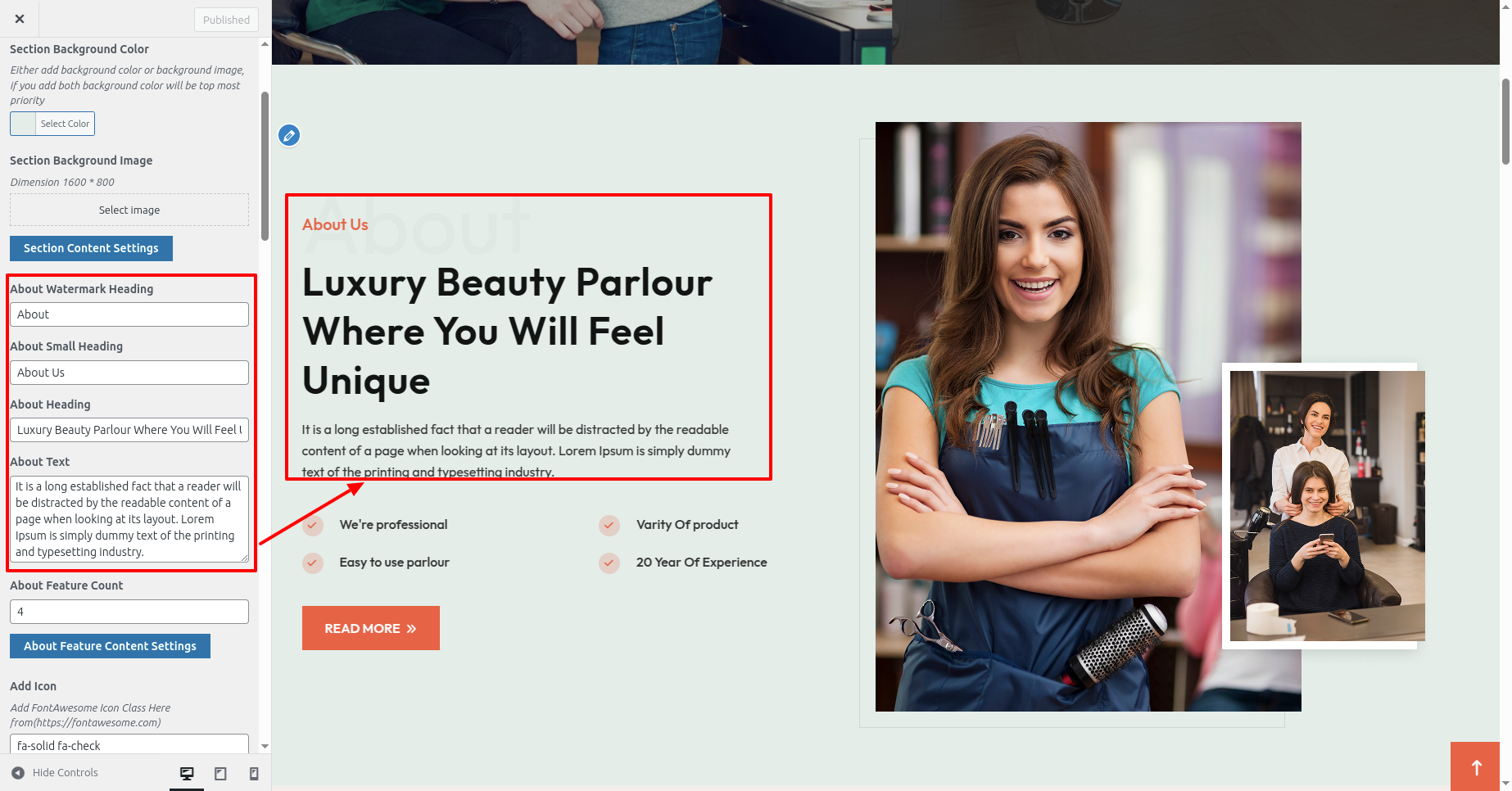The image size is (1512, 791).
Task: Switch to mobile preview device icon
Action: [254, 773]
